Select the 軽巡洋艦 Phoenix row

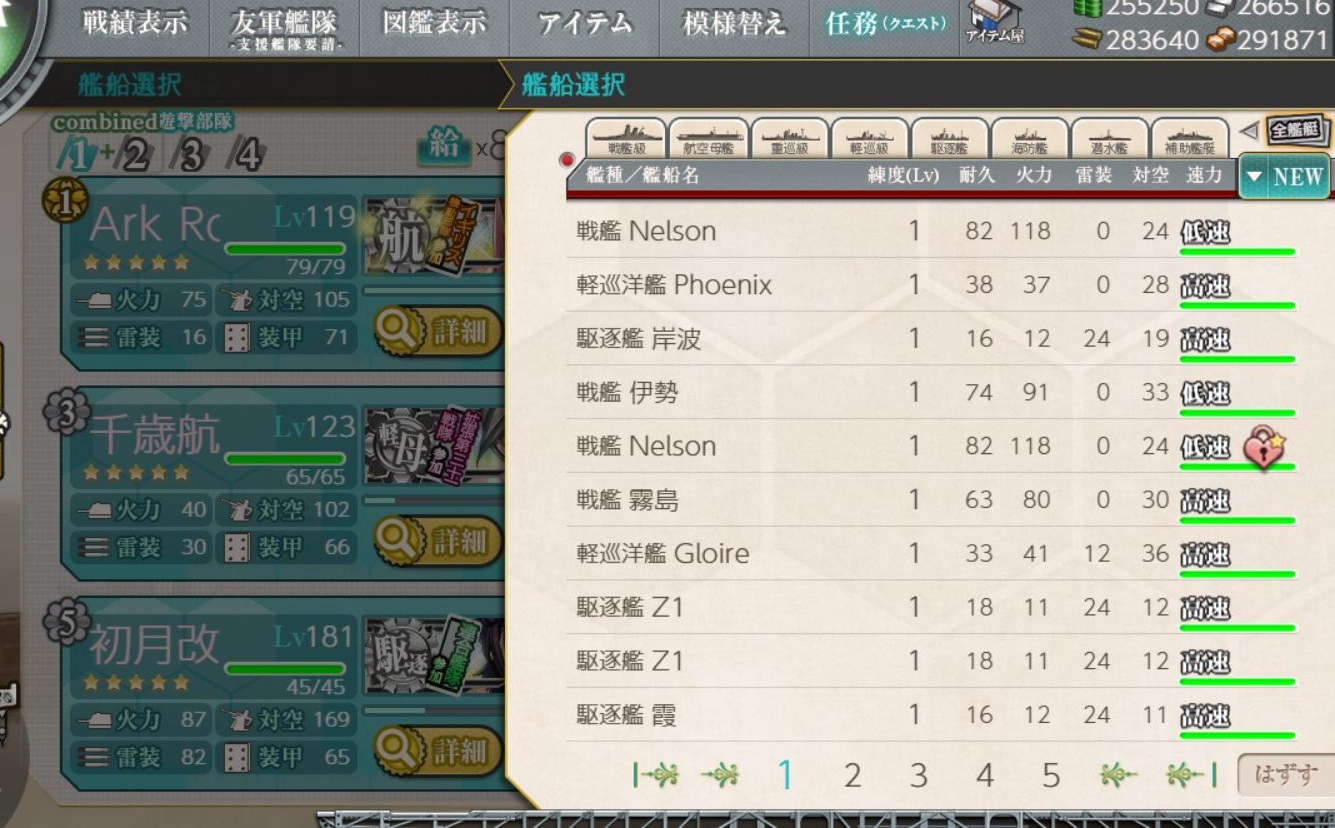(x=931, y=285)
